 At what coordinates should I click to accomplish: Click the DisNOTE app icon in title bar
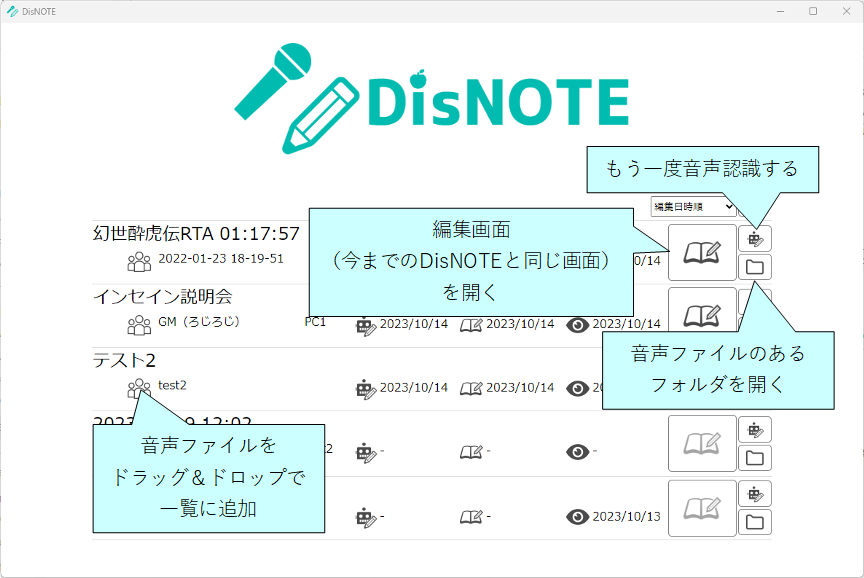click(x=12, y=11)
